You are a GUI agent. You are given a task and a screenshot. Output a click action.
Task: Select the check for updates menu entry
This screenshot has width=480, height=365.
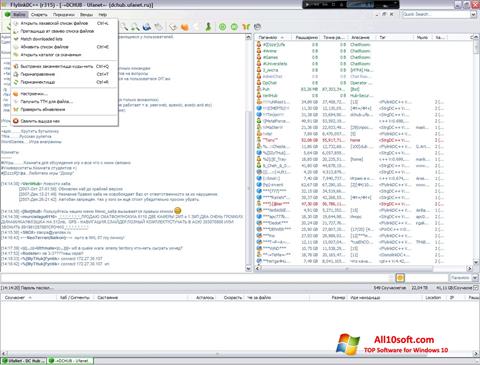click(64, 109)
